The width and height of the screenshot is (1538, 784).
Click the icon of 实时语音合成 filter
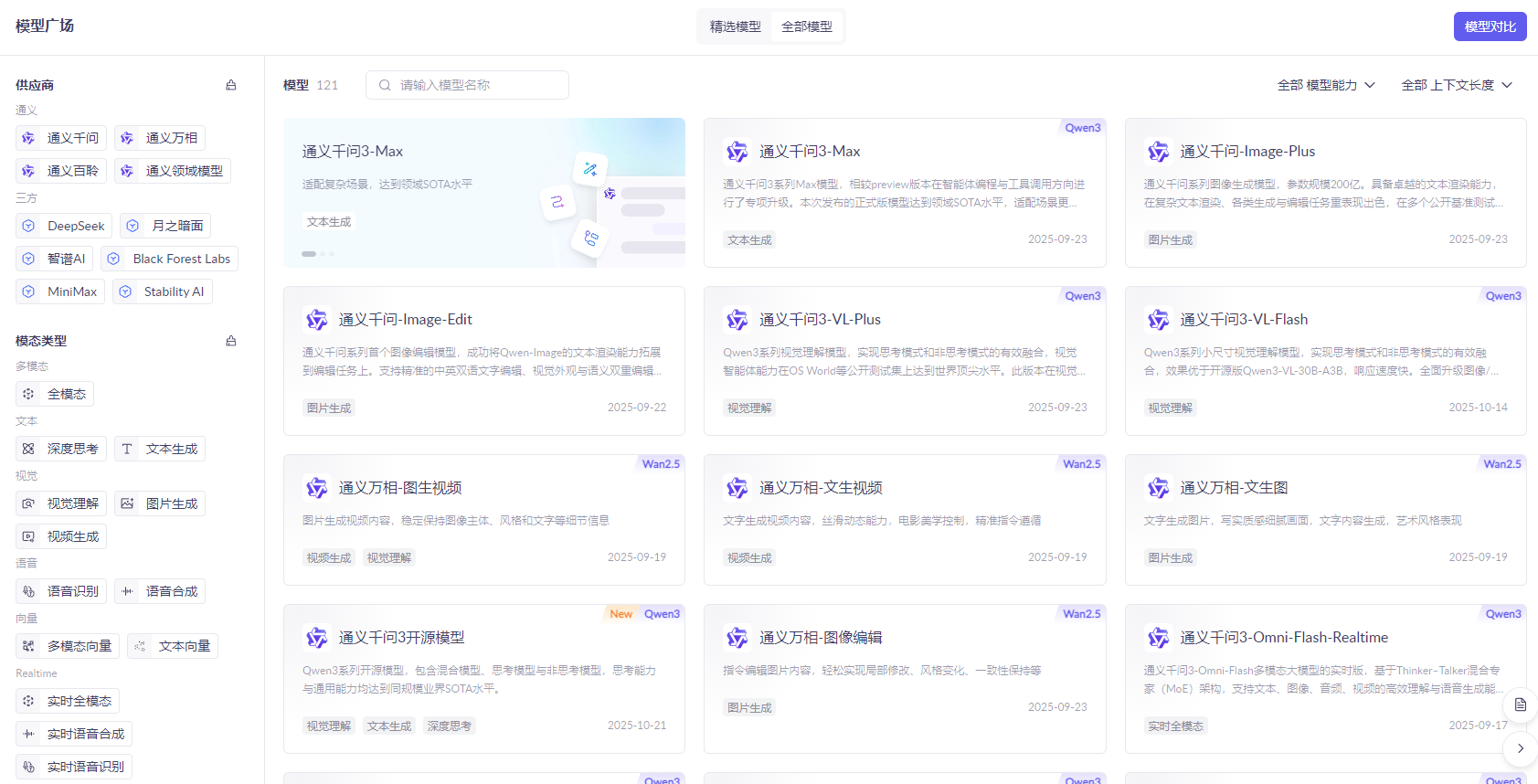coord(28,734)
